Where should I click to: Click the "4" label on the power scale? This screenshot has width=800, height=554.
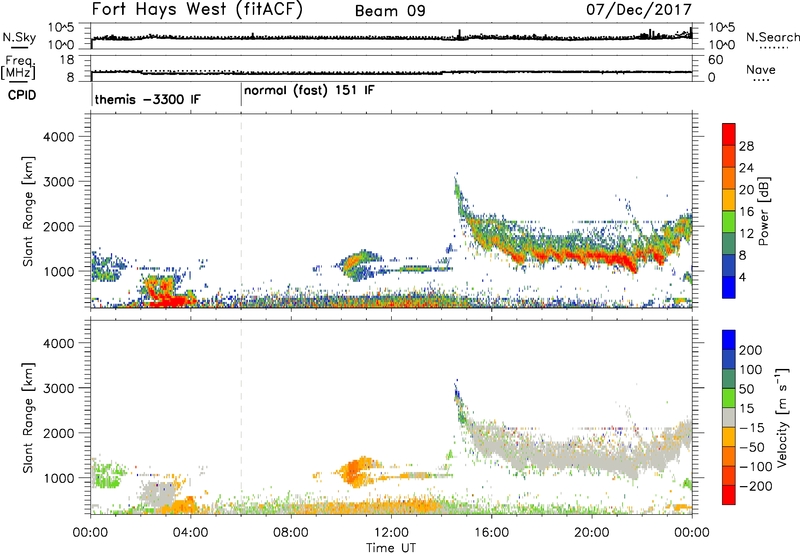(743, 277)
